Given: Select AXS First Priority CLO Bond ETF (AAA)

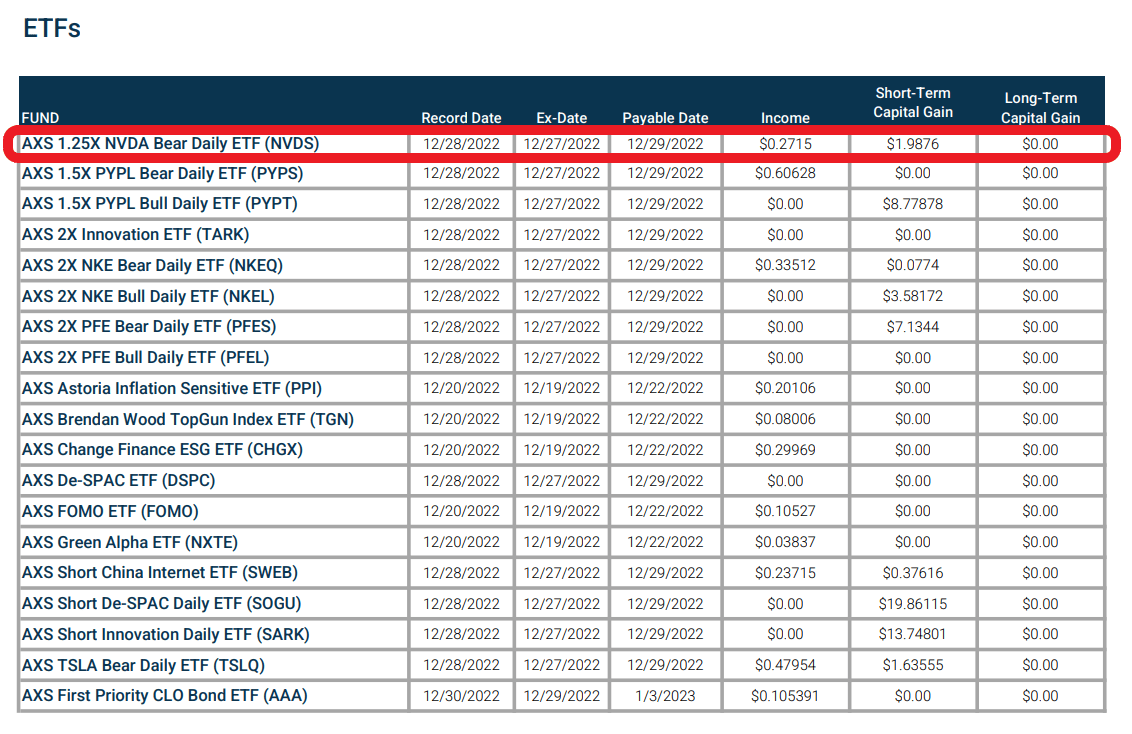Looking at the screenshot, I should (x=165, y=696).
